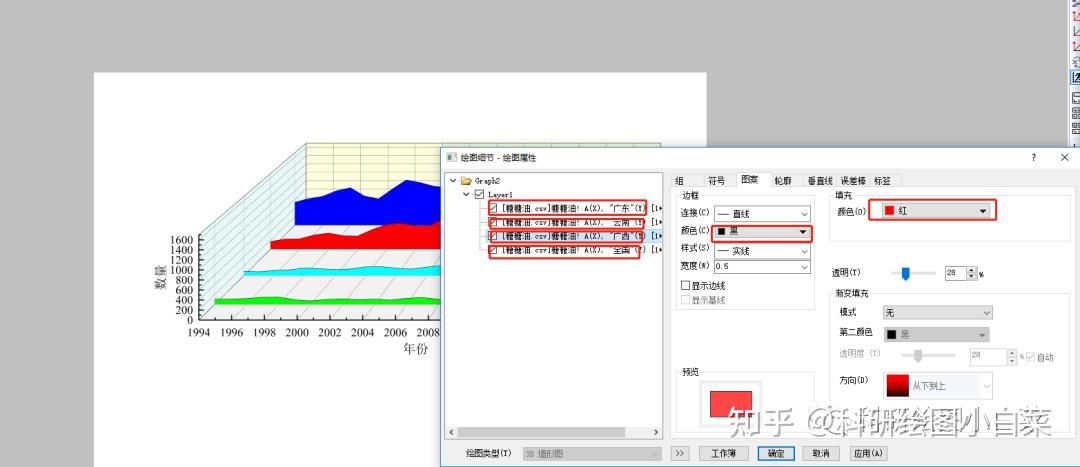
Task: Toggle the checkbox for the 云南 plot
Action: [x=494, y=222]
